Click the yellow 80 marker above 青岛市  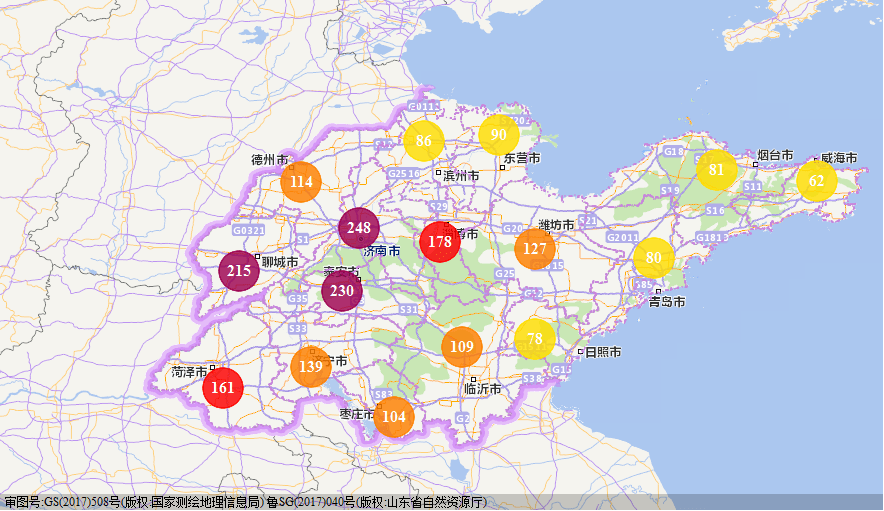point(654,258)
